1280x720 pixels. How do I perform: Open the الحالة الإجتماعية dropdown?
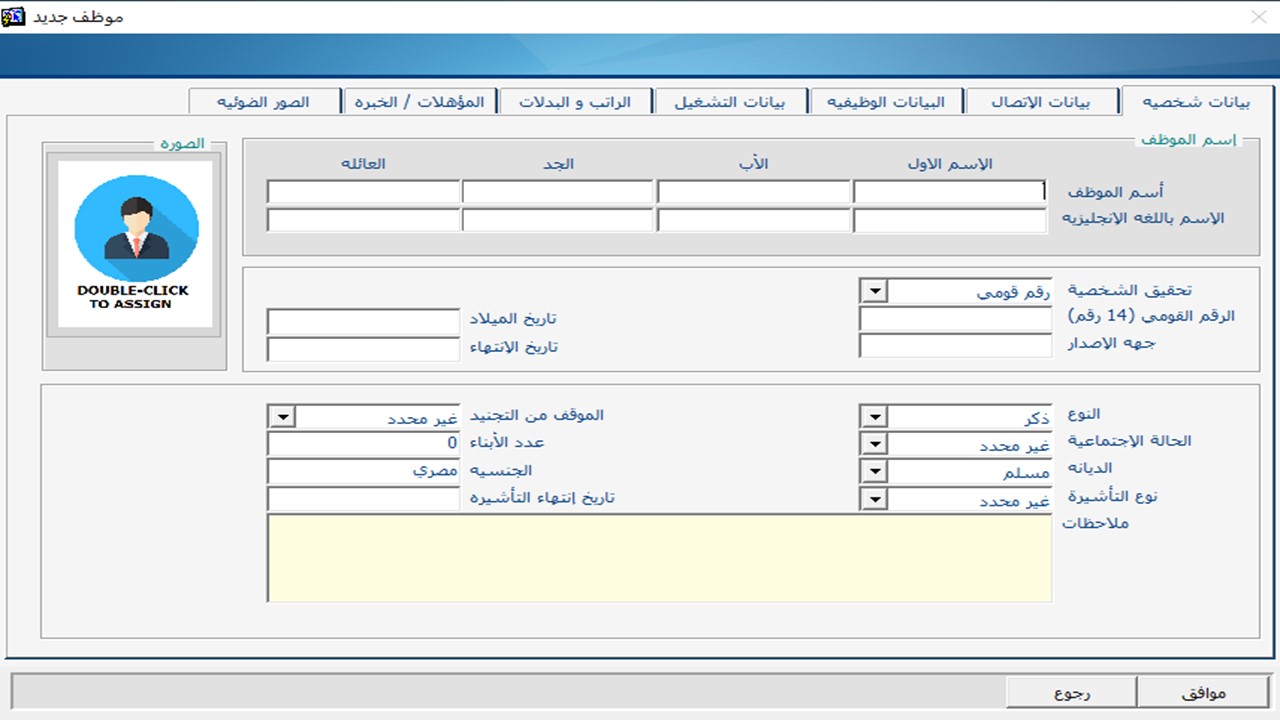(873, 445)
